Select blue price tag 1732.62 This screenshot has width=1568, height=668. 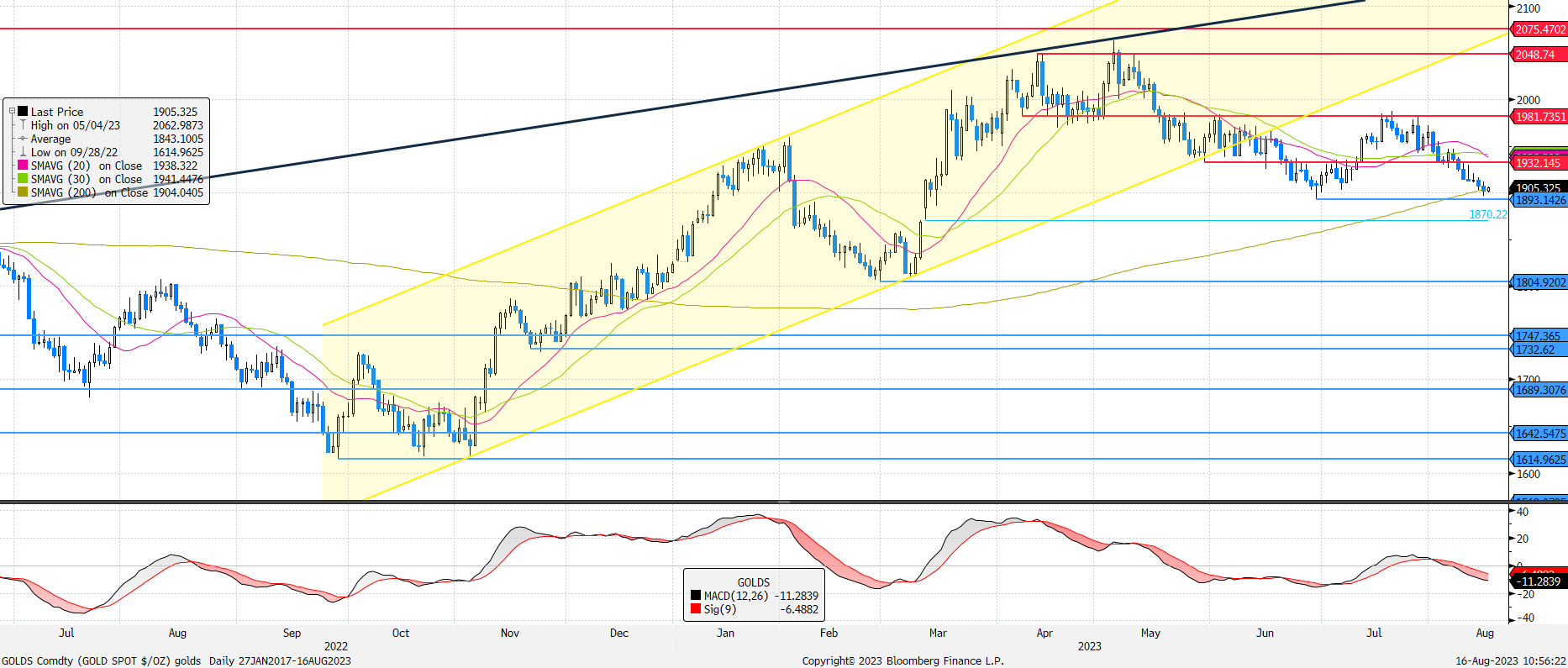tap(1539, 350)
